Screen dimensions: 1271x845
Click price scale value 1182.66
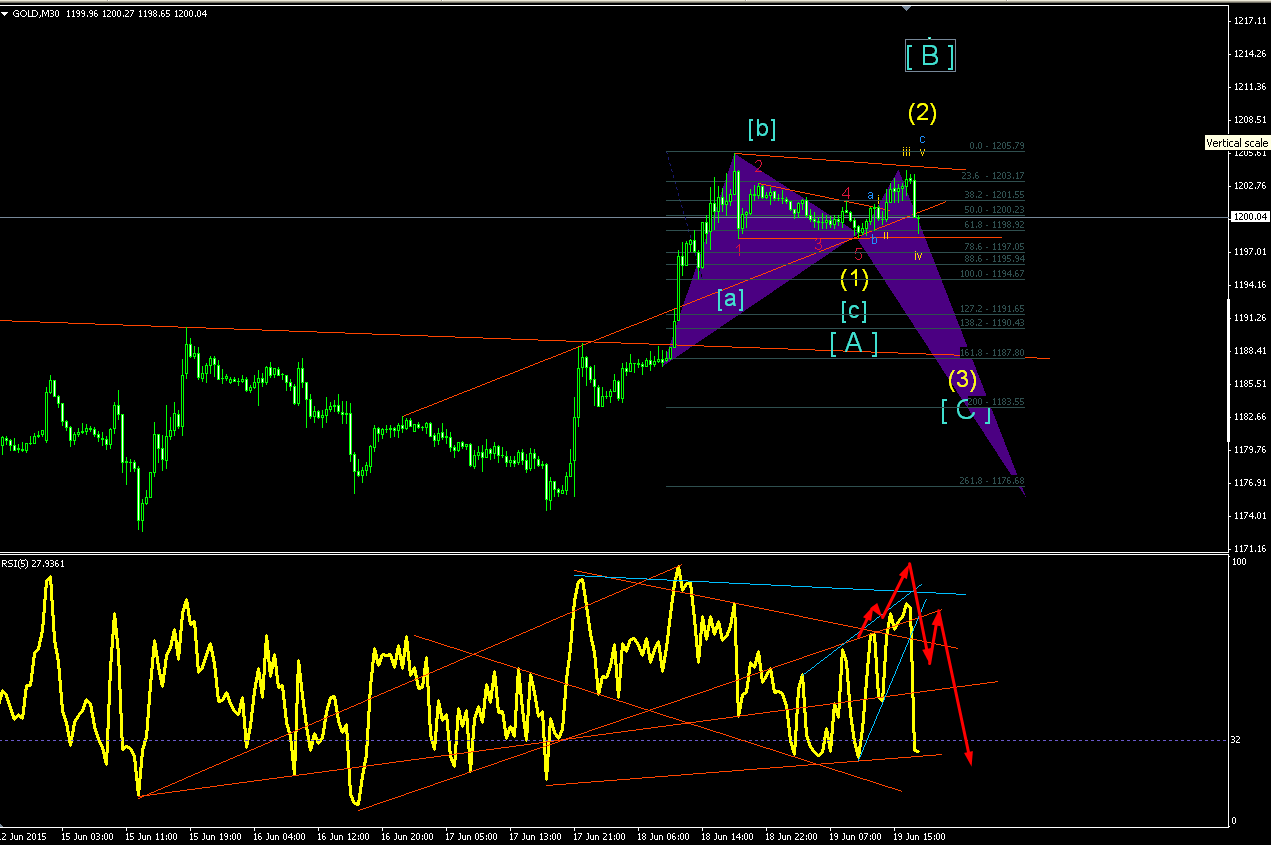click(x=1250, y=416)
